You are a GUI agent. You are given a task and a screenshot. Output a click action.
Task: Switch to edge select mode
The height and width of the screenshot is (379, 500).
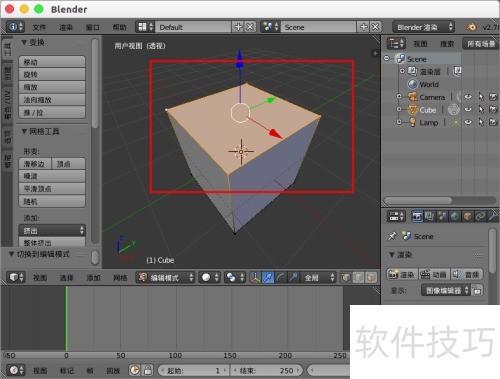358,277
